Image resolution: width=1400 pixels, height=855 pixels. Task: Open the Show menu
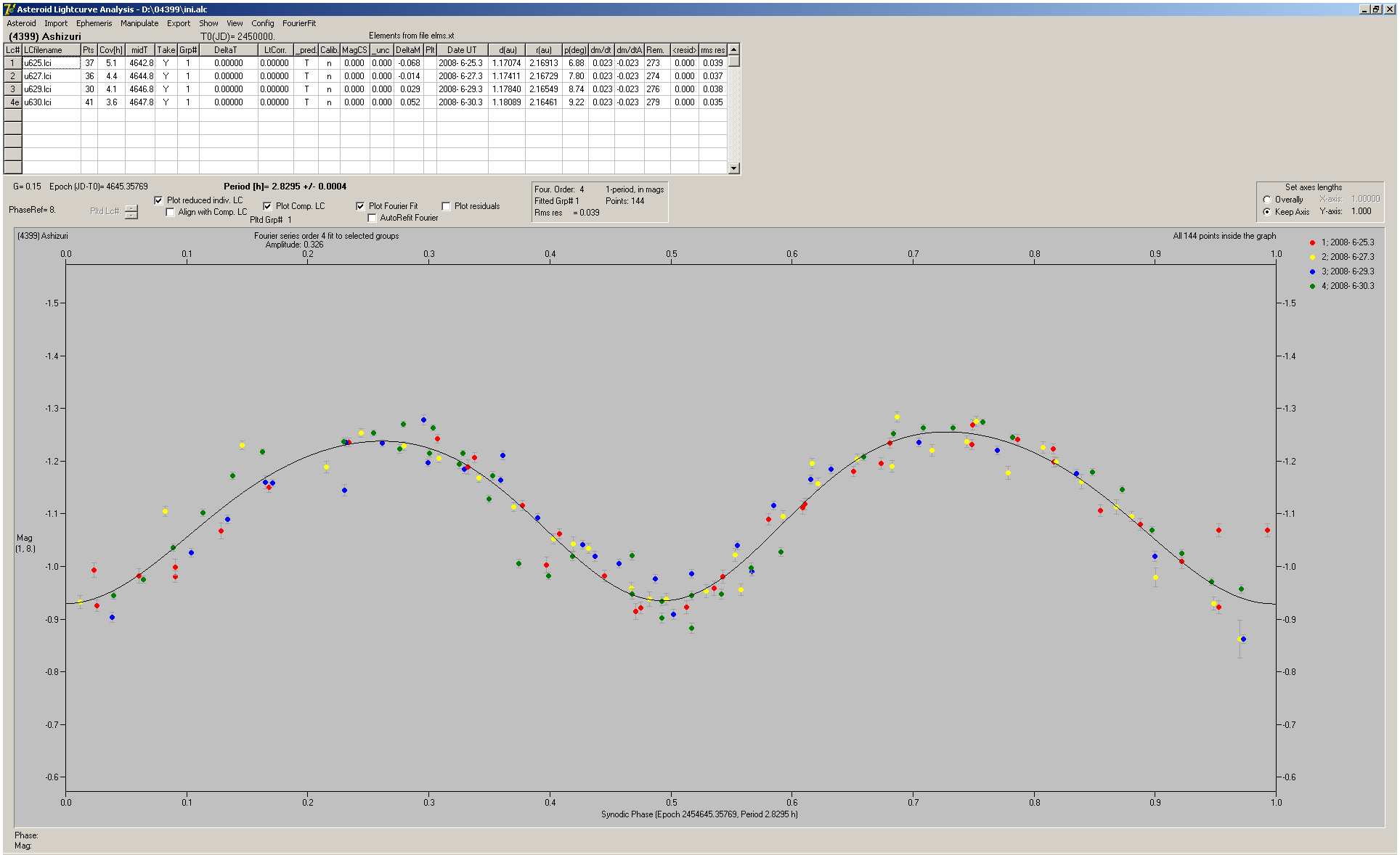tap(208, 23)
